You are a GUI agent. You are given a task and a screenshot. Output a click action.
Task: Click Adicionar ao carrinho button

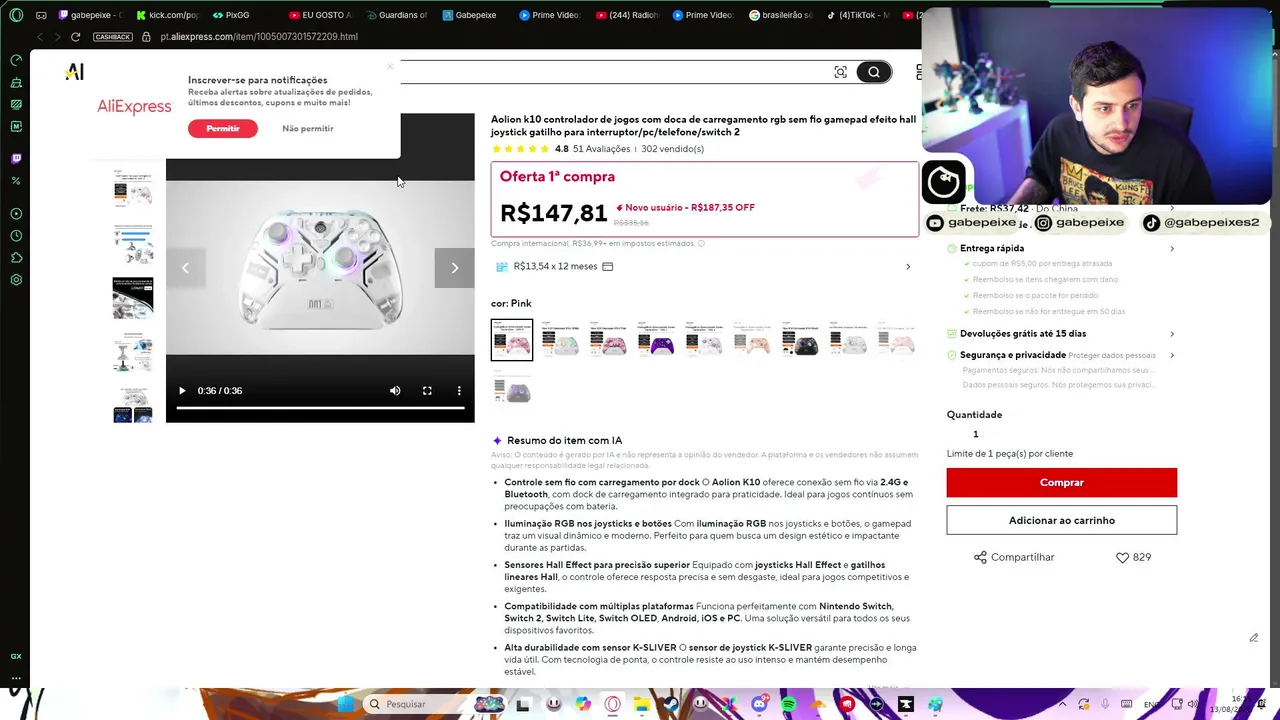[x=1062, y=521]
